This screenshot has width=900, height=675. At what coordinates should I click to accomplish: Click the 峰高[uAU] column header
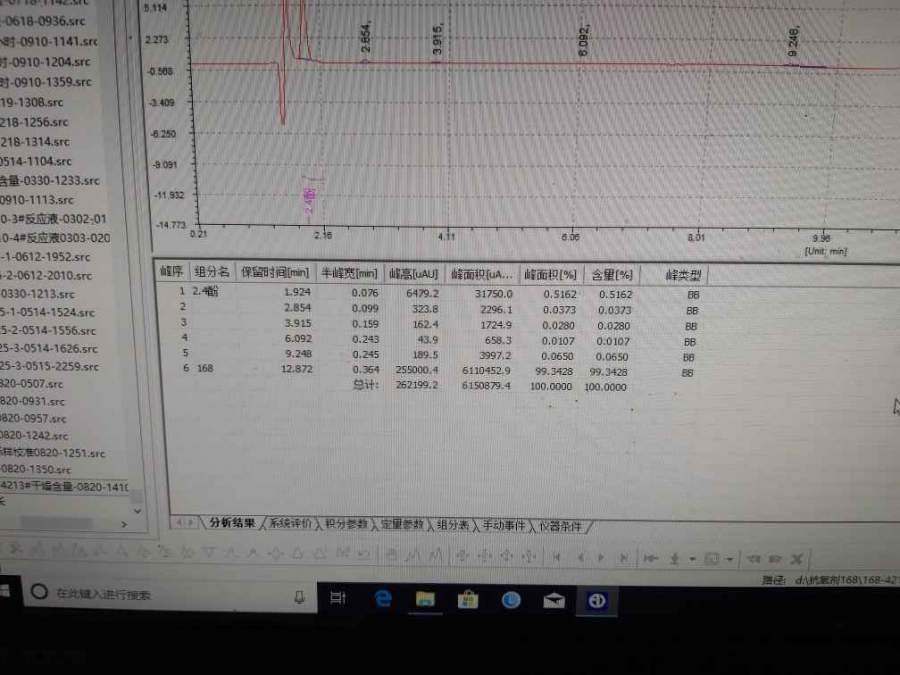pos(413,274)
